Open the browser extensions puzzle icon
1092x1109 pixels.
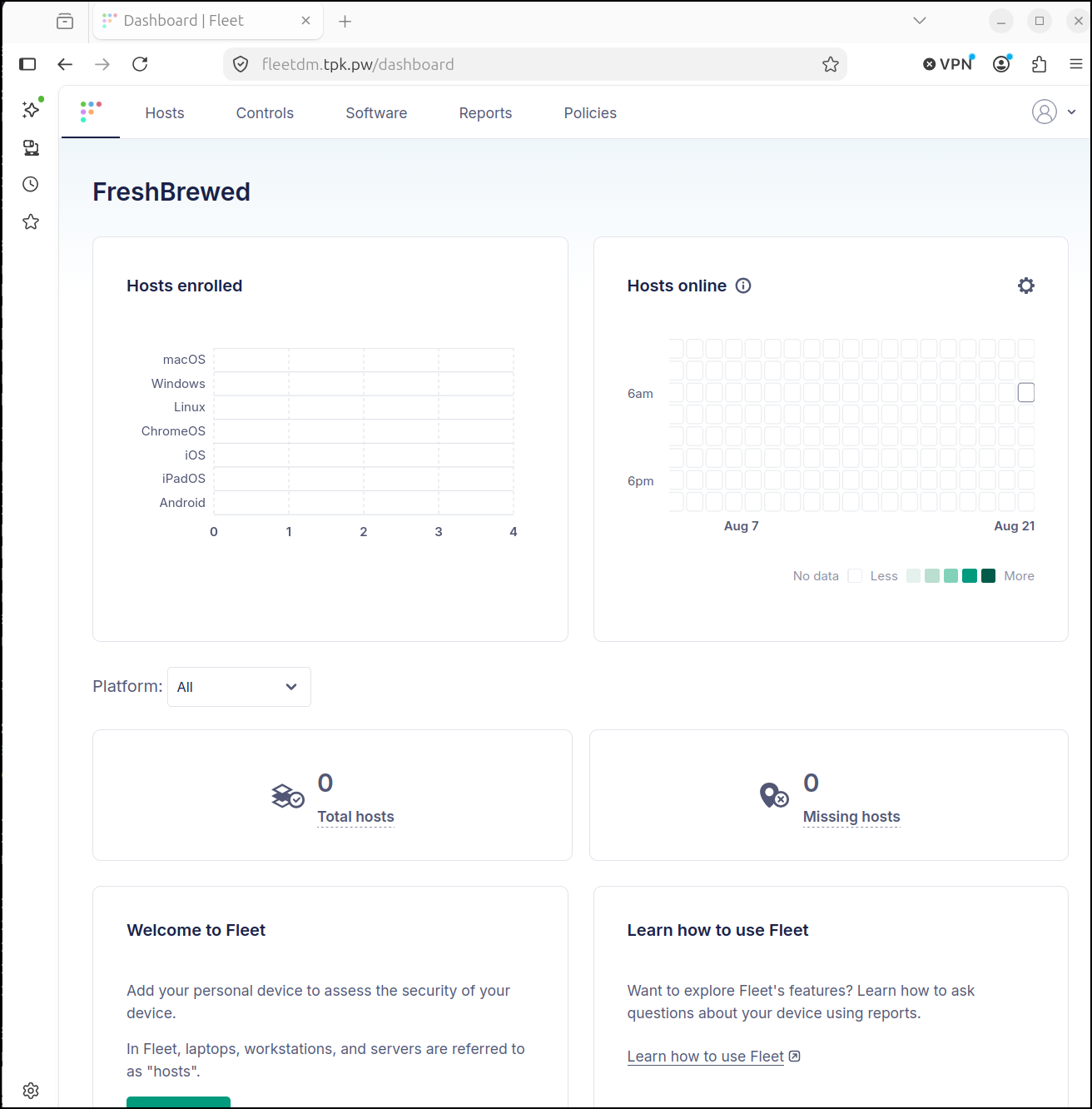(x=1040, y=64)
